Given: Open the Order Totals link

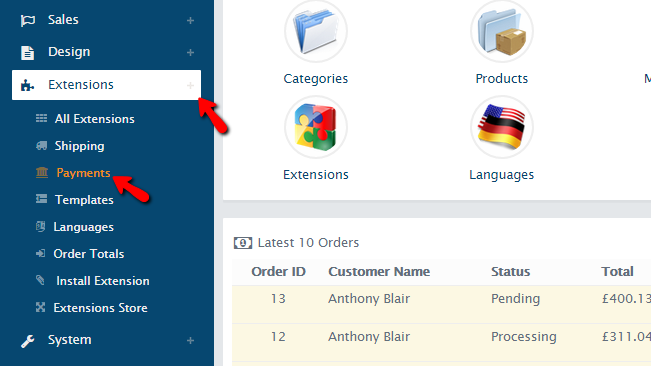Looking at the screenshot, I should click(x=89, y=254).
